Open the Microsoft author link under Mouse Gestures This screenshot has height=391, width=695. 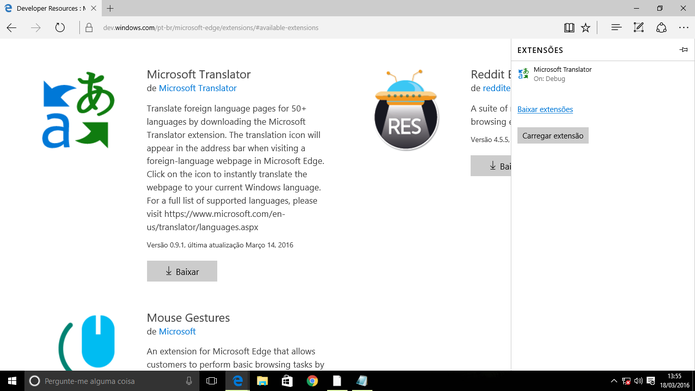click(177, 332)
